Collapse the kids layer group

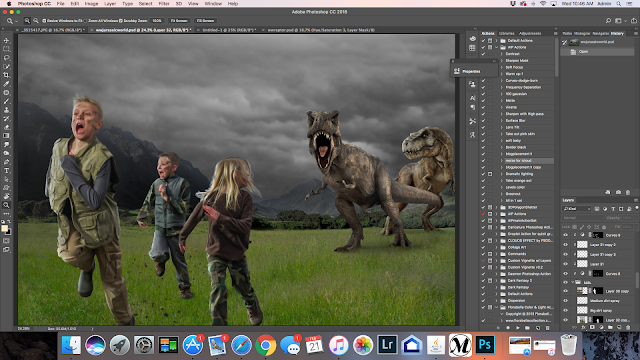point(573,282)
